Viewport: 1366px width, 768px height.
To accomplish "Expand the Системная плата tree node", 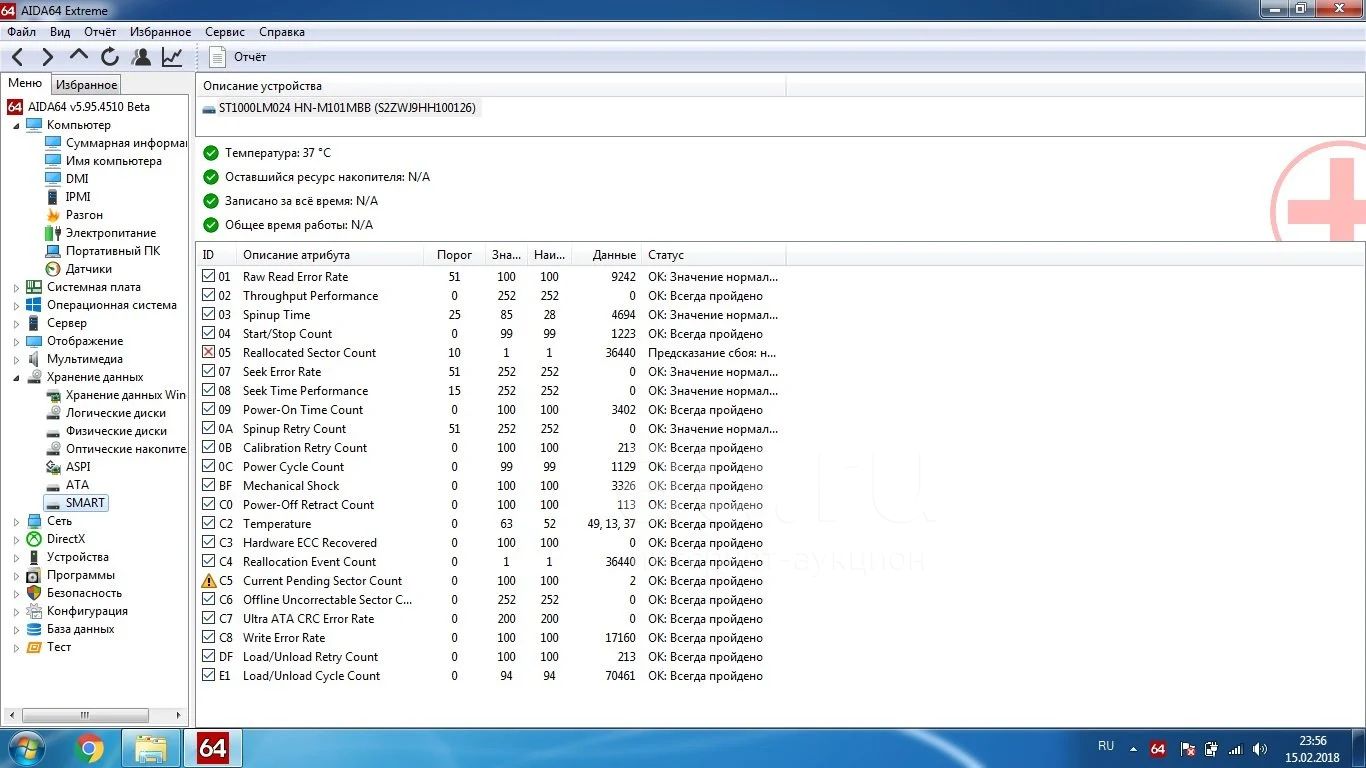I will [x=16, y=288].
